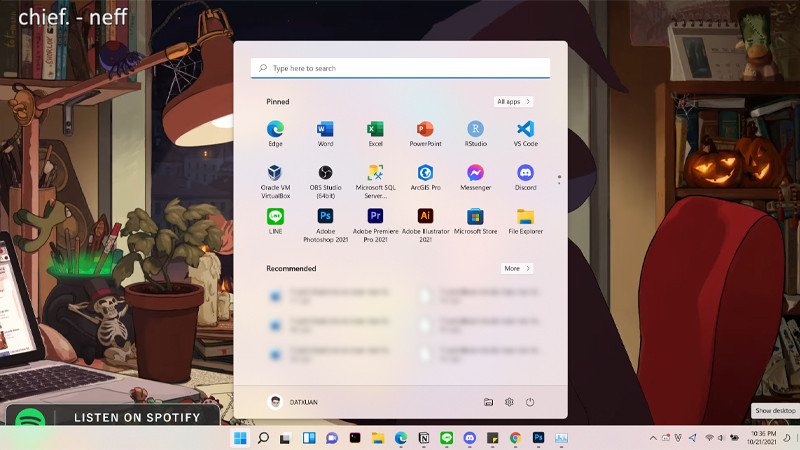The height and width of the screenshot is (450, 800).
Task: Show hidden tray icons chevron
Action: point(653,438)
